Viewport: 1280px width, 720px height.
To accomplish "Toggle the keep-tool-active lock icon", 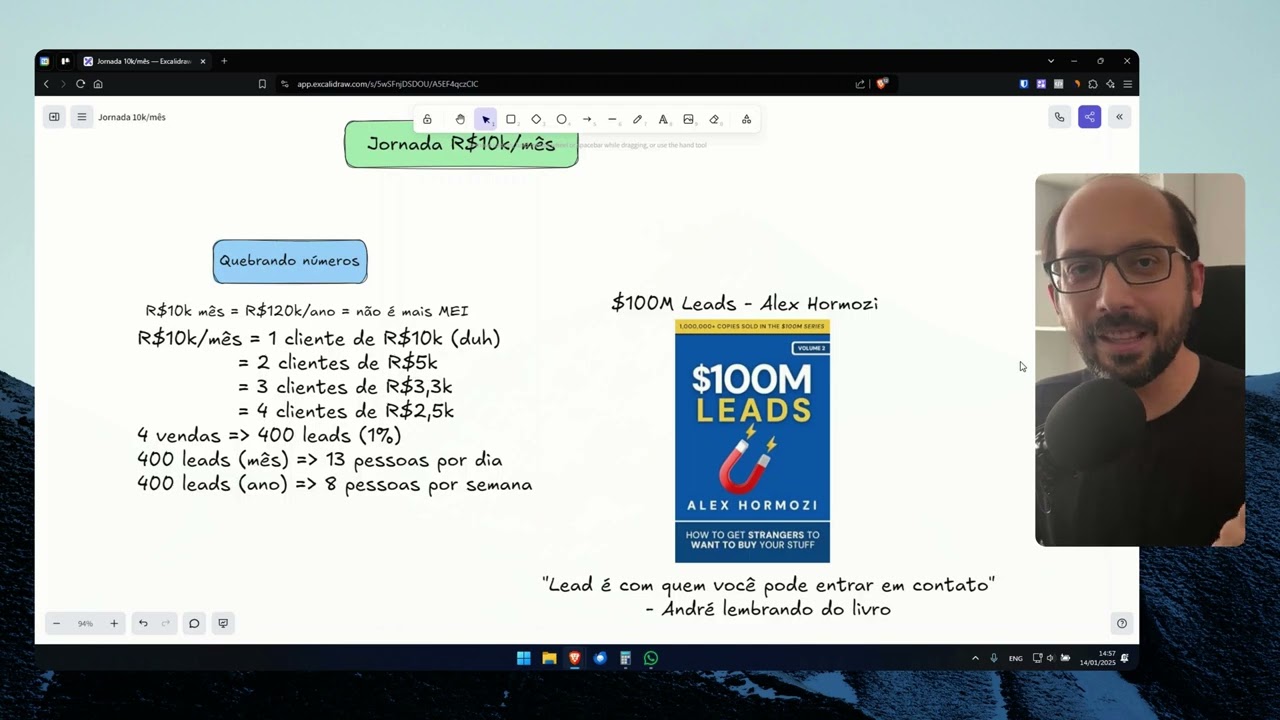I will pyautogui.click(x=427, y=119).
